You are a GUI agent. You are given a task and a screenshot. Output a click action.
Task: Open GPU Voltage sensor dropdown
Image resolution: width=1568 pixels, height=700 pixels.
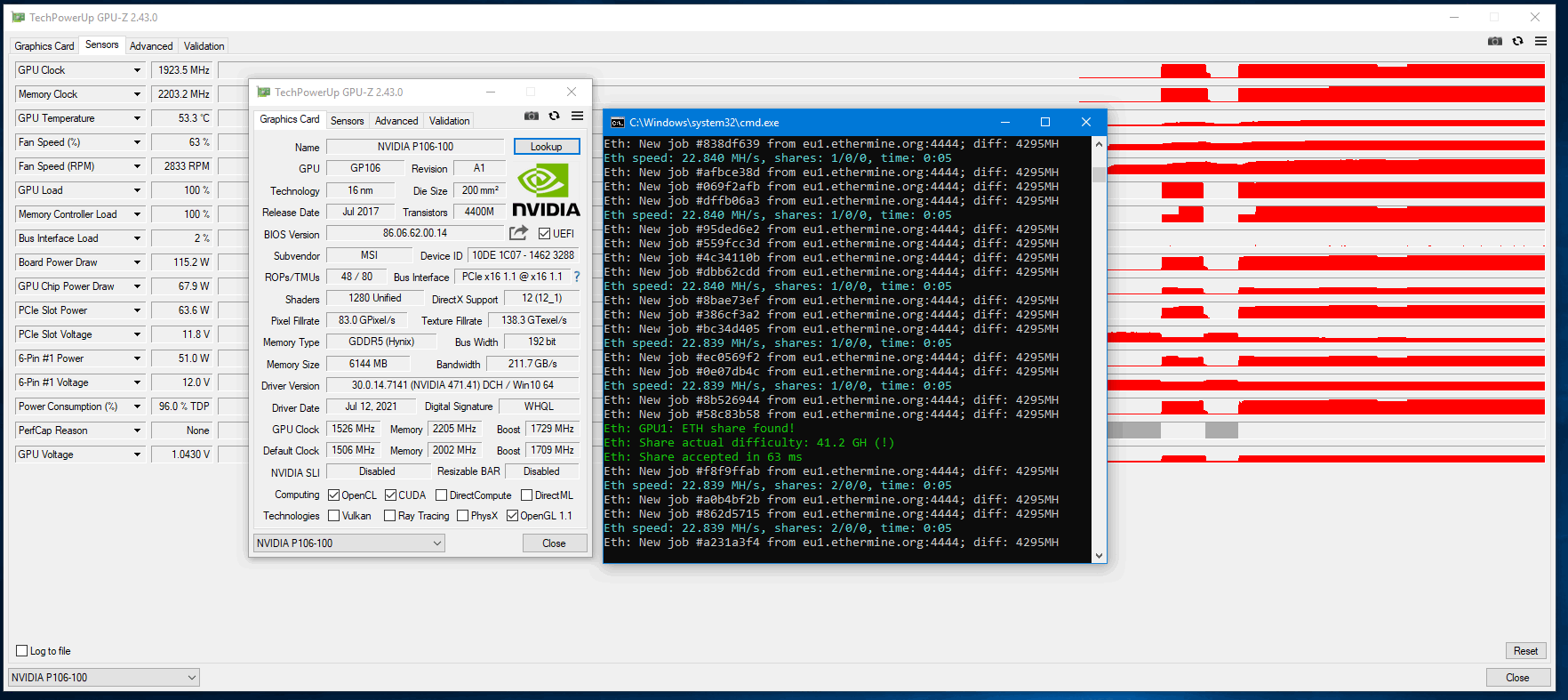click(137, 455)
